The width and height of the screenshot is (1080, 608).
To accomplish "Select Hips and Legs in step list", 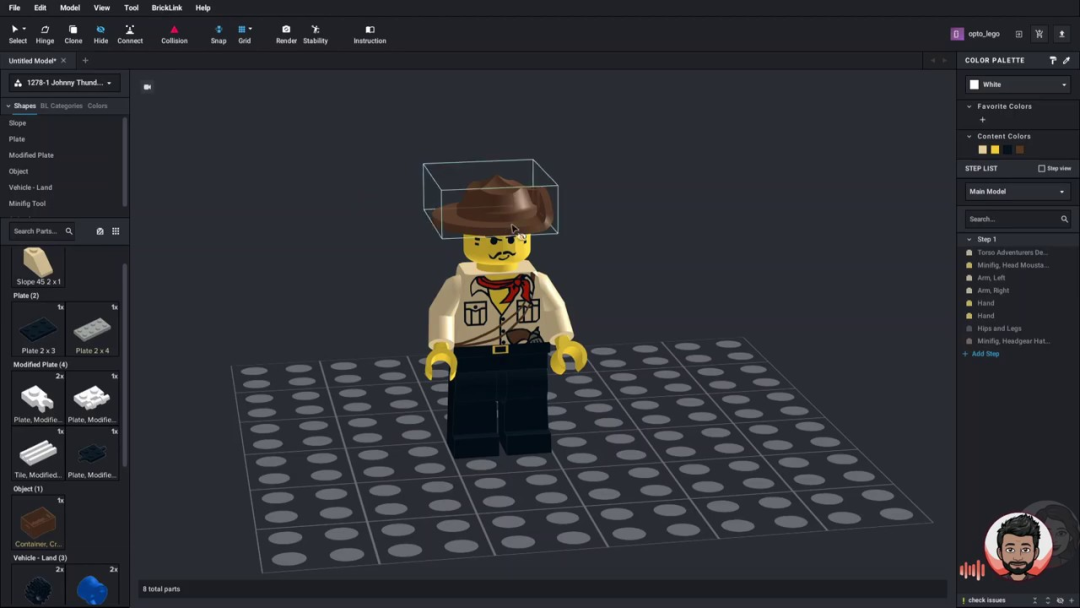I will tap(999, 328).
